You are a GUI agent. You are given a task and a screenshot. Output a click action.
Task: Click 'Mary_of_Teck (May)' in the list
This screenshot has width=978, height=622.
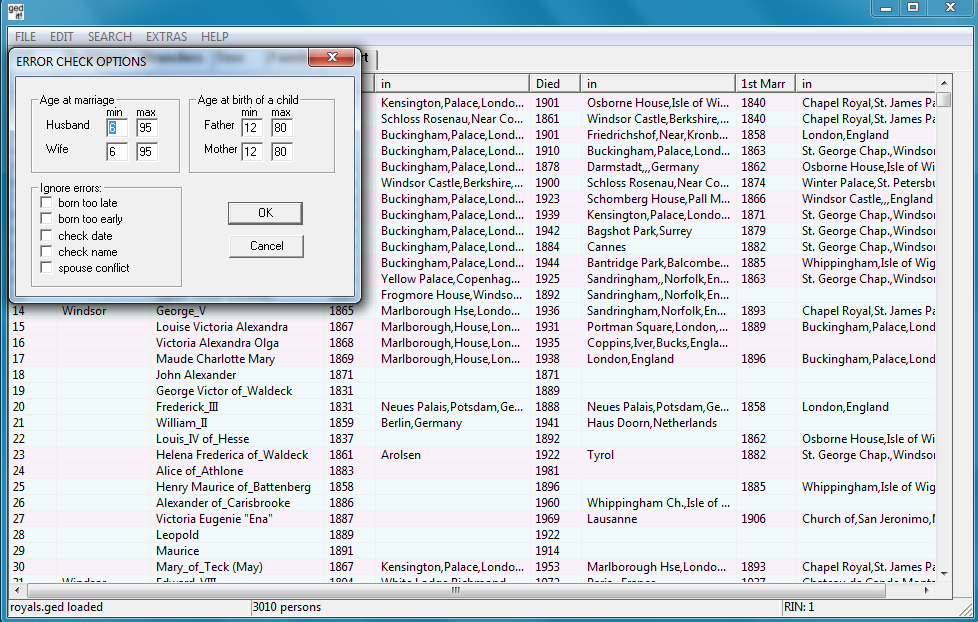(209, 567)
